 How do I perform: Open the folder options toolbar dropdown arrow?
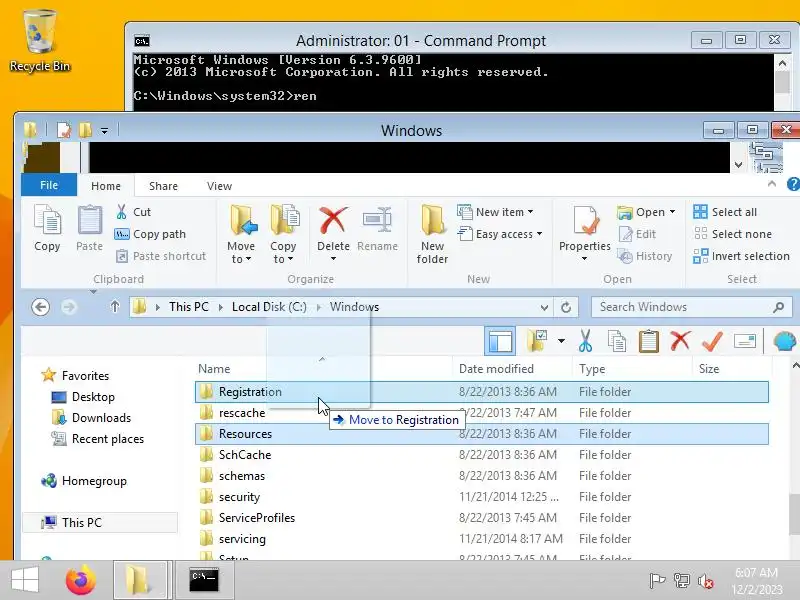[x=561, y=341]
